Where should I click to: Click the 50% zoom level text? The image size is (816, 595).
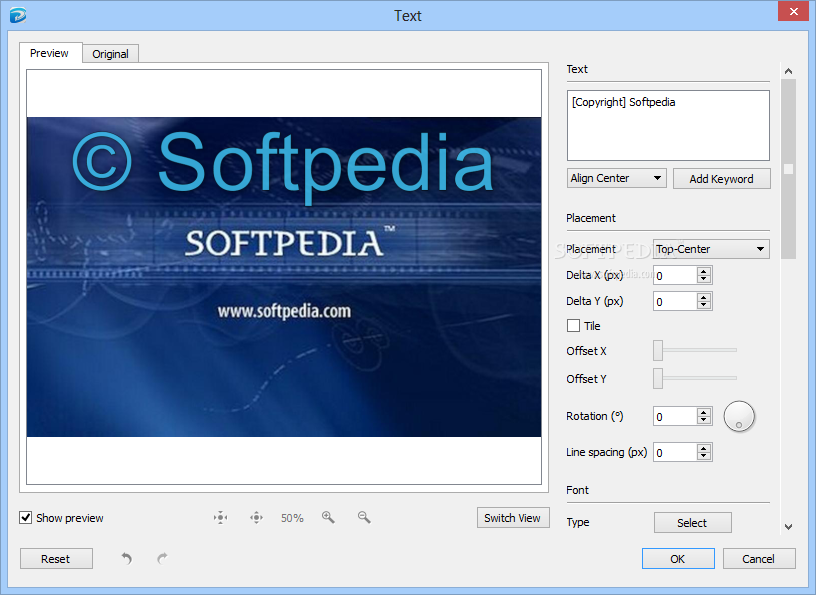[x=292, y=518]
